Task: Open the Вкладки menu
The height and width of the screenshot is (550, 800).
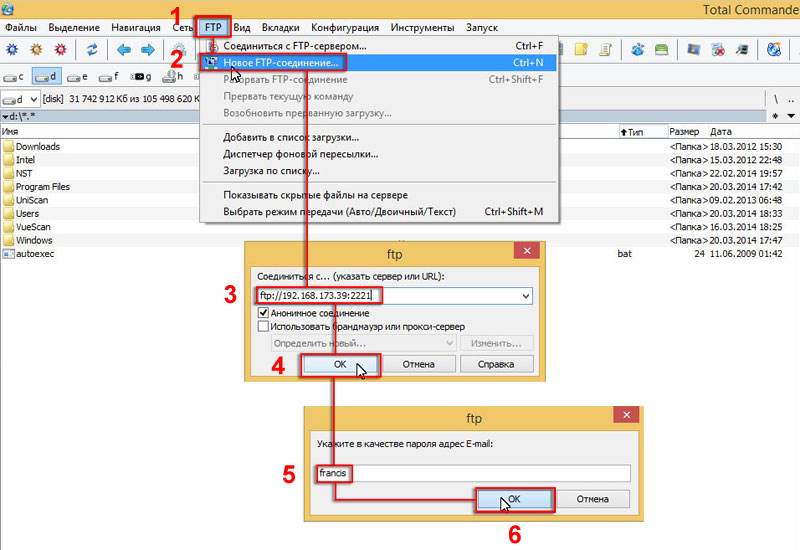Action: pyautogui.click(x=281, y=28)
